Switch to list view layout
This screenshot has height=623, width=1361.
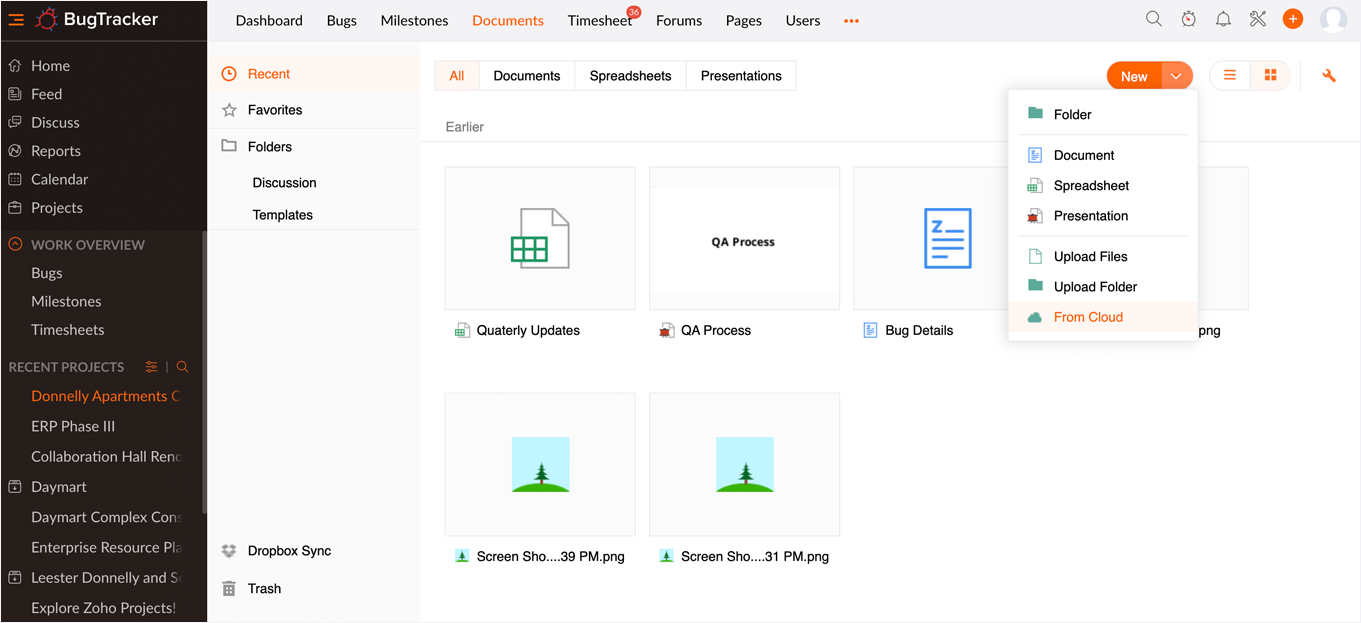[1230, 76]
